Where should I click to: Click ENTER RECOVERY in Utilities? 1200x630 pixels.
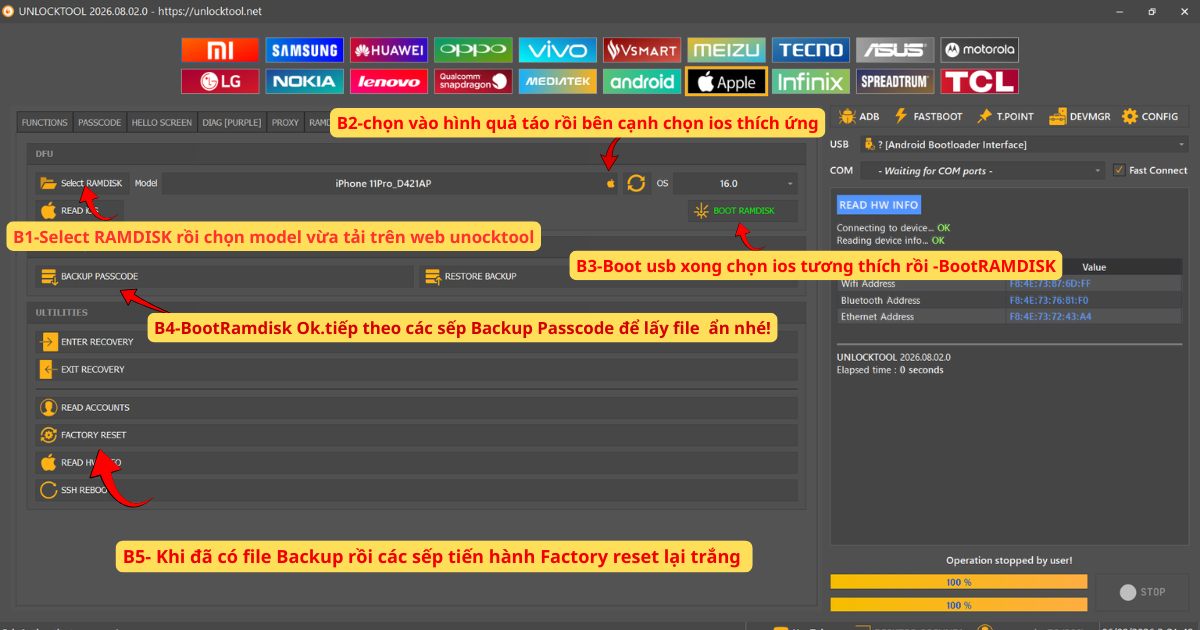coord(416,342)
